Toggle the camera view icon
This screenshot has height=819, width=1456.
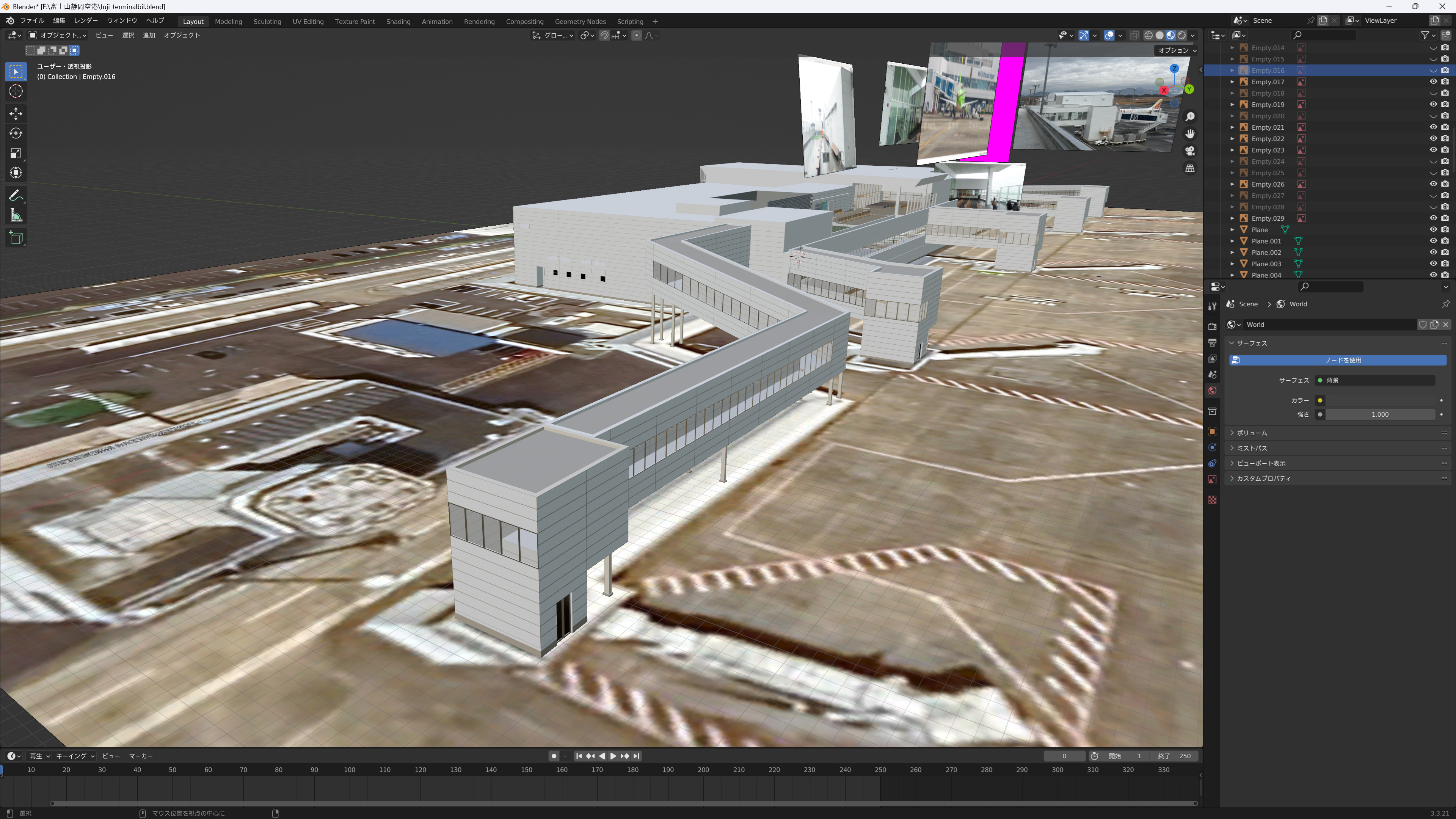(1190, 151)
